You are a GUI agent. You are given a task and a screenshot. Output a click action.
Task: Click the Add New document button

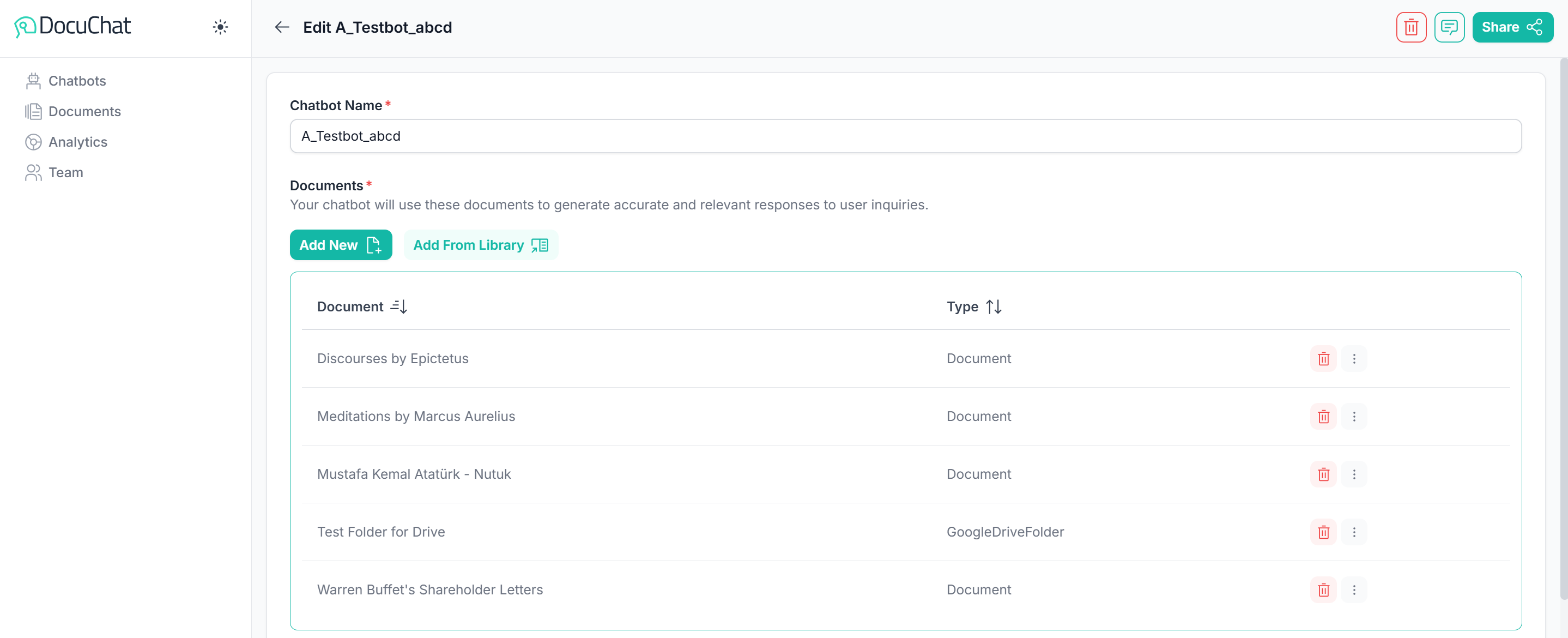click(340, 245)
